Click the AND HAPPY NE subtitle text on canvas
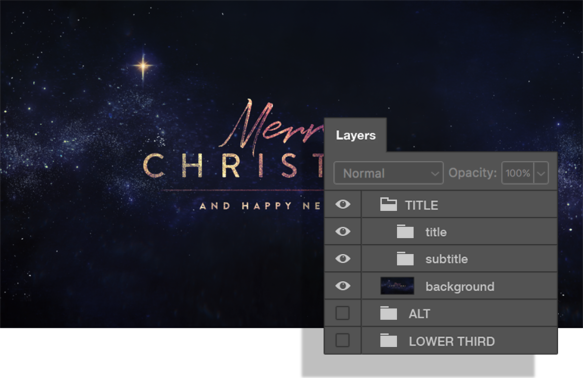583x378 pixels. [260, 206]
